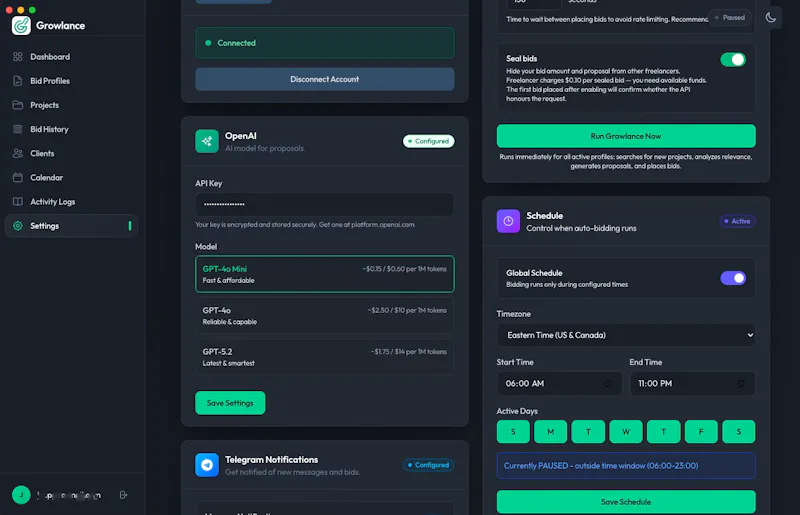Image resolution: width=800 pixels, height=515 pixels.
Task: Click the Projects folder icon
Action: pos(18,105)
